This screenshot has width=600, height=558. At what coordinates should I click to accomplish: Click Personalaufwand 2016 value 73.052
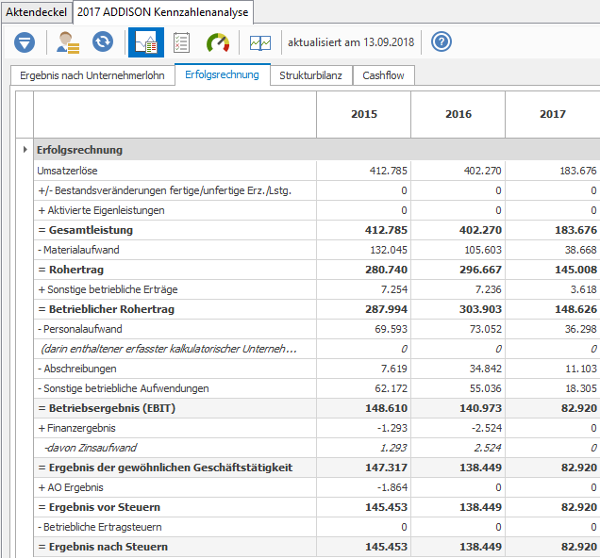tap(486, 329)
